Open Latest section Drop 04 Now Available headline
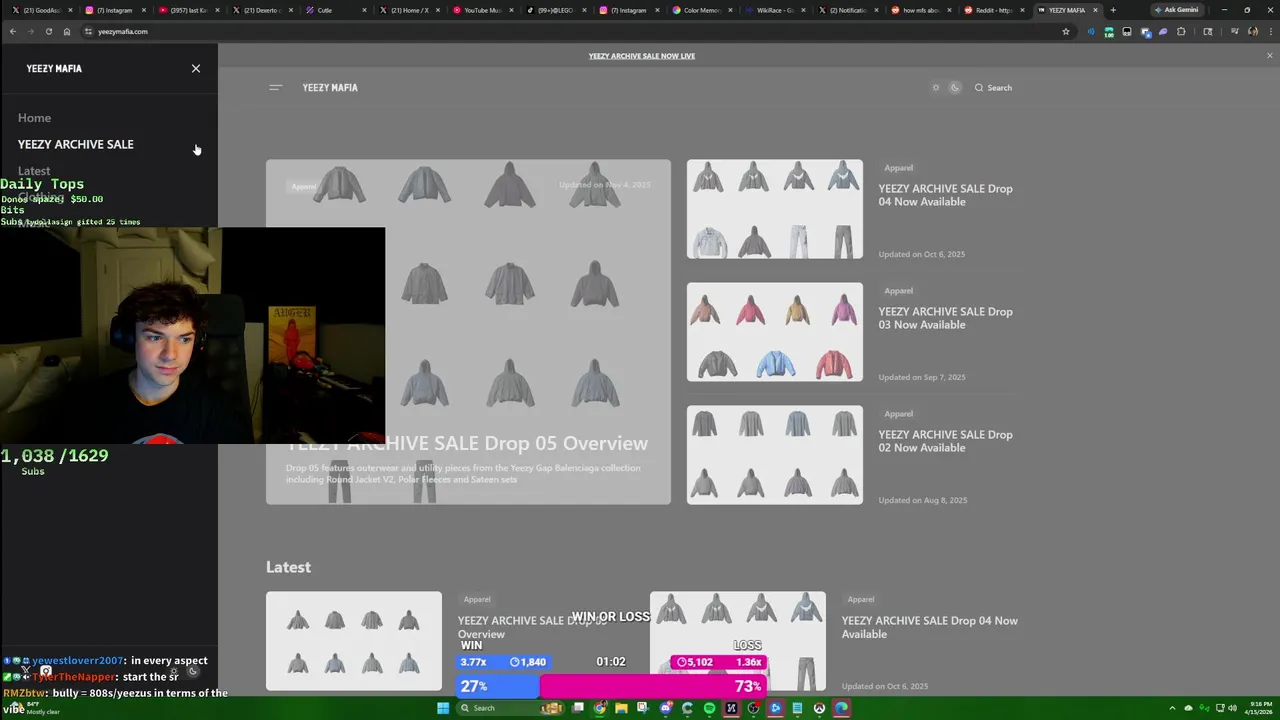 point(930,627)
